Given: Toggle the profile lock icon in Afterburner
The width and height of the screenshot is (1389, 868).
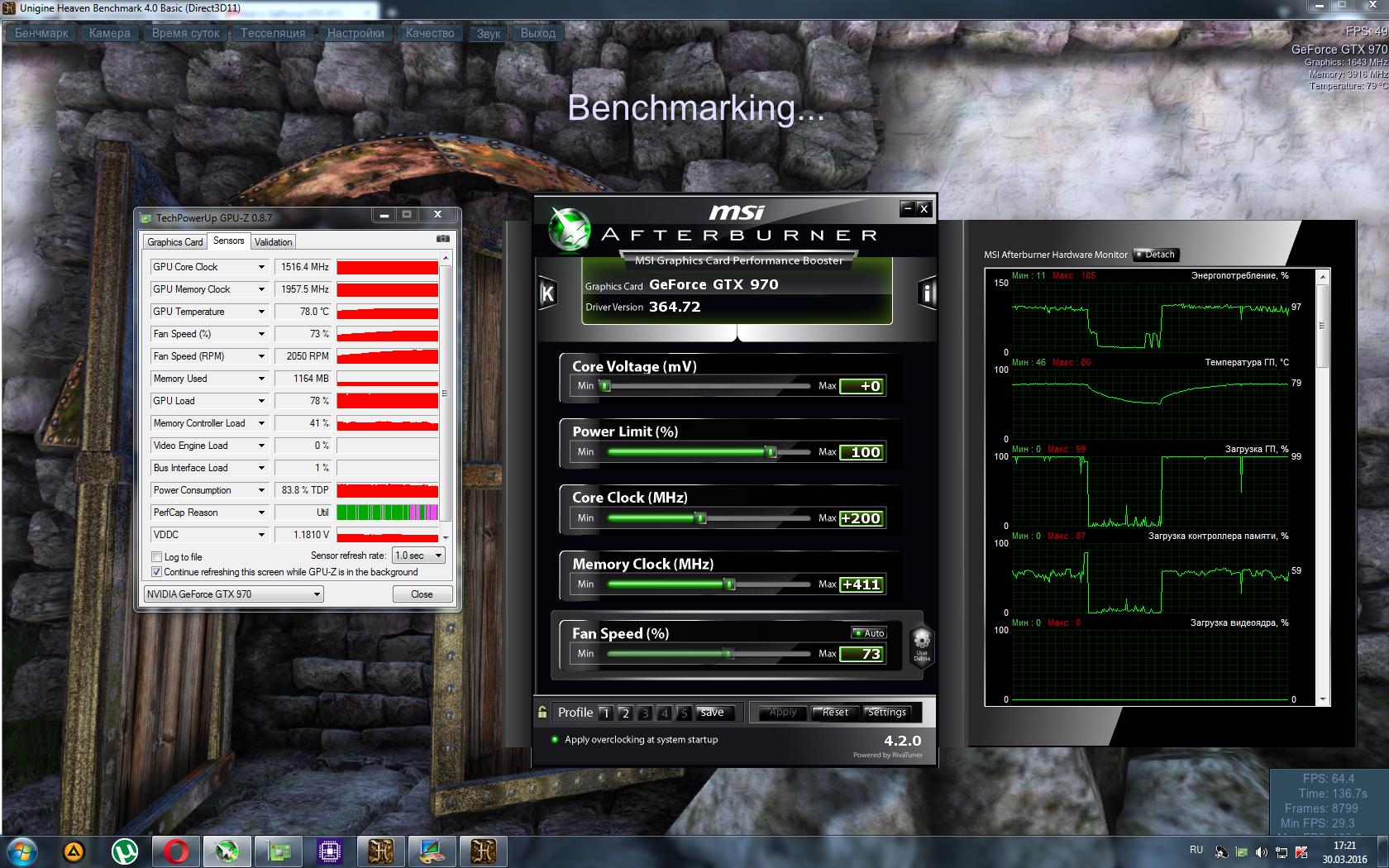Looking at the screenshot, I should coord(542,712).
